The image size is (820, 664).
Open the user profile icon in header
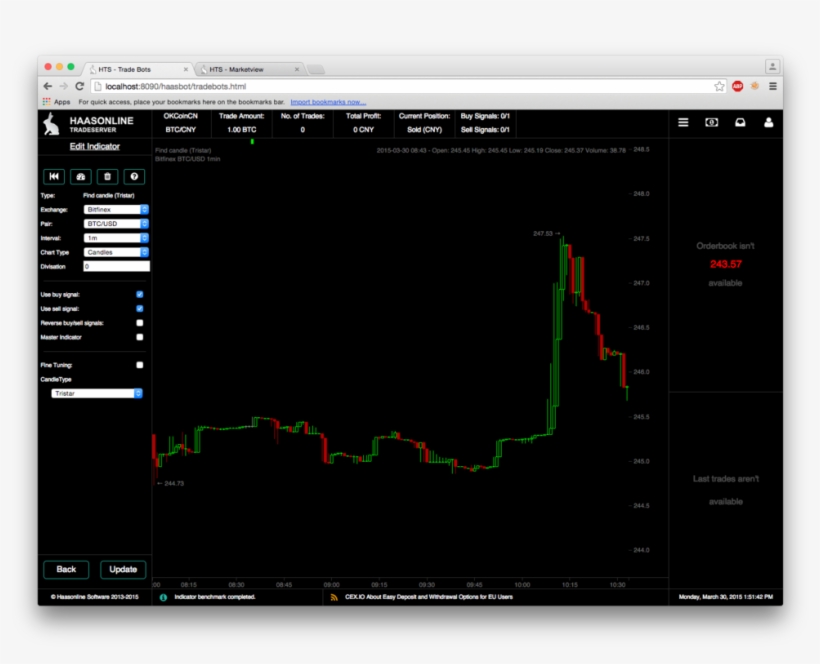(x=768, y=122)
